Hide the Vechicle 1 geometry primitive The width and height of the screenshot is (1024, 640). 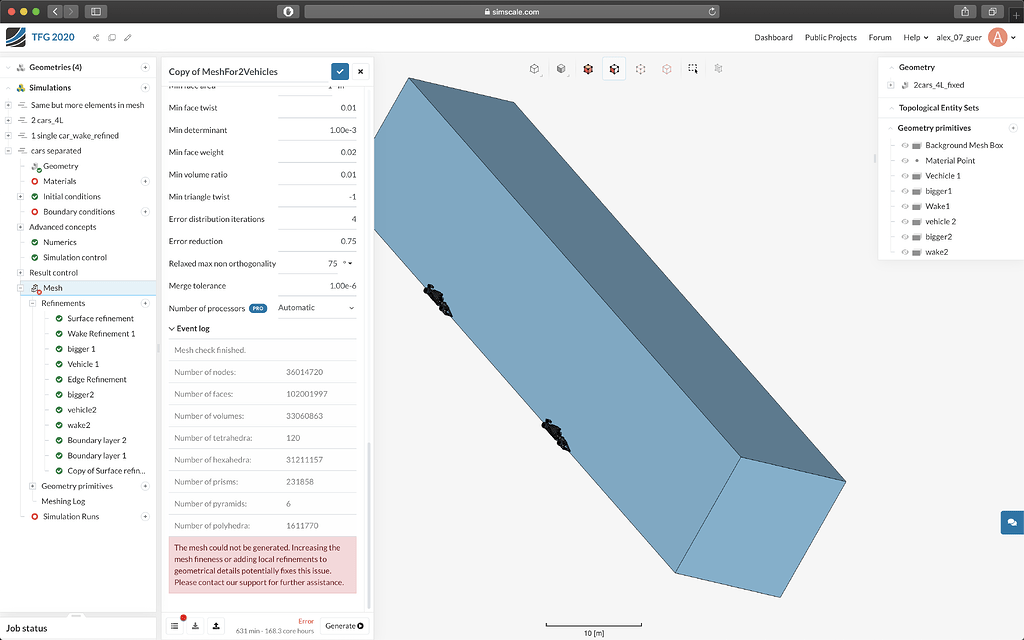(904, 175)
